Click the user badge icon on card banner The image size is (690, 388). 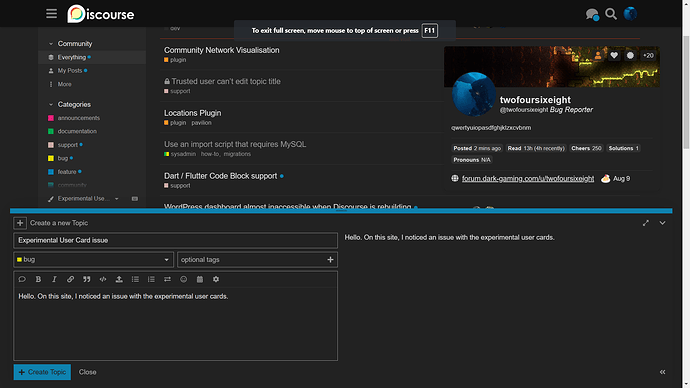click(x=598, y=55)
